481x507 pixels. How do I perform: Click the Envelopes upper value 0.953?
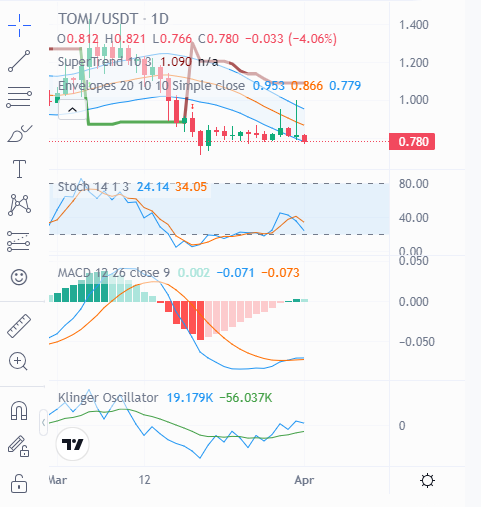[269, 86]
